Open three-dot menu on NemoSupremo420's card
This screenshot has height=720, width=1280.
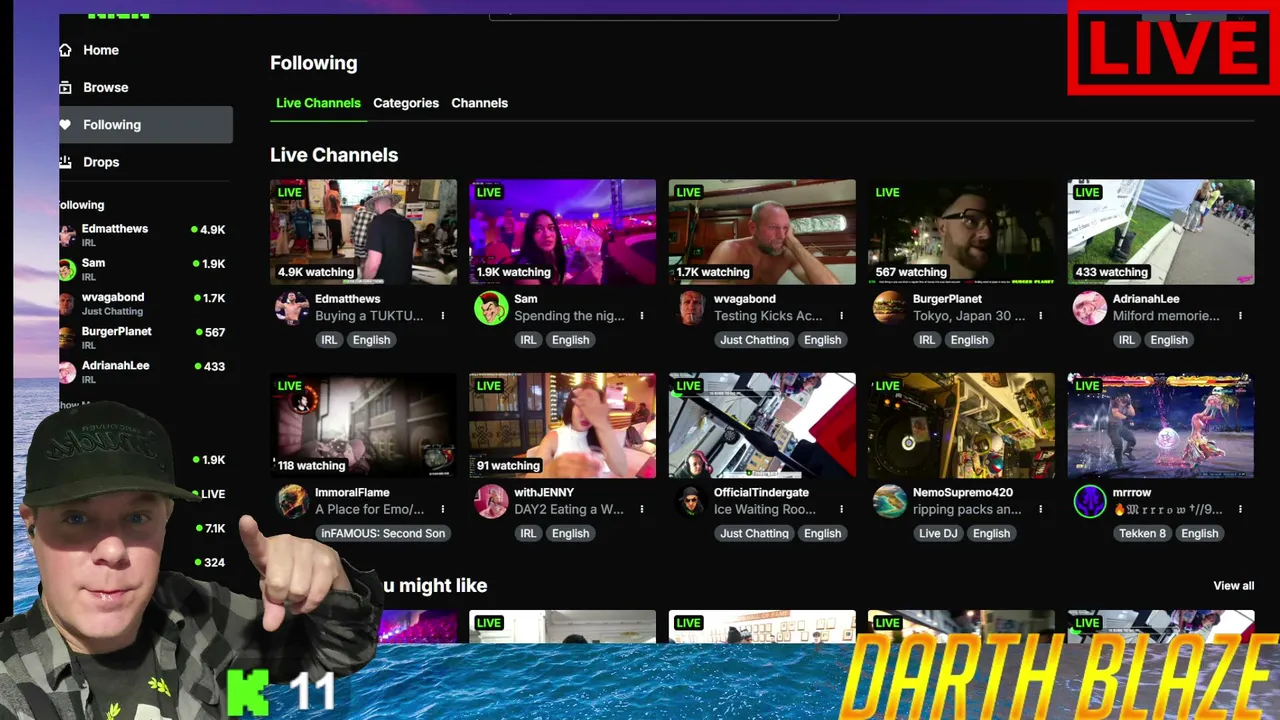click(1041, 509)
